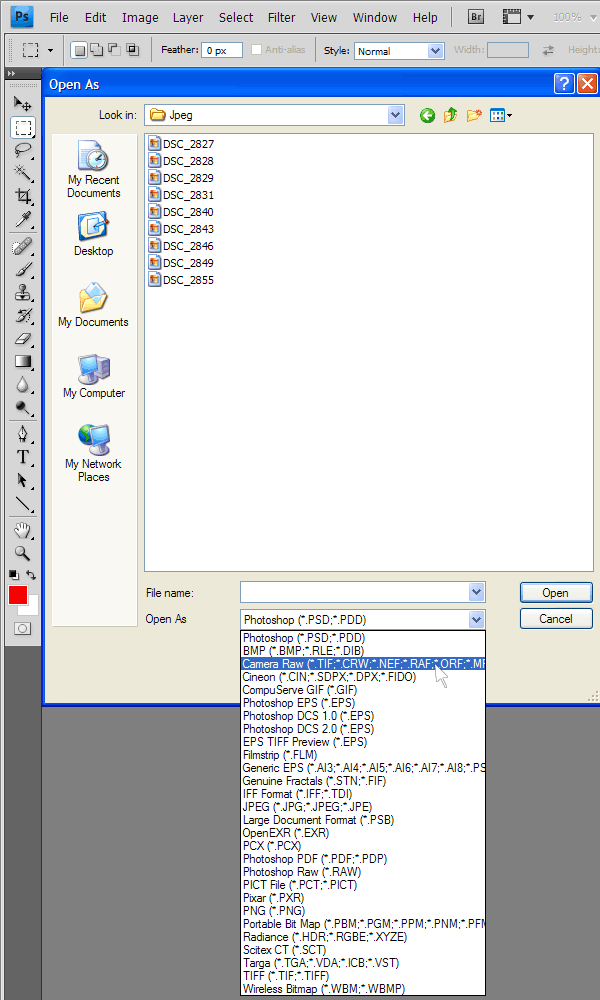Create a new folder in dialog
This screenshot has height=1000, width=600.
474,115
